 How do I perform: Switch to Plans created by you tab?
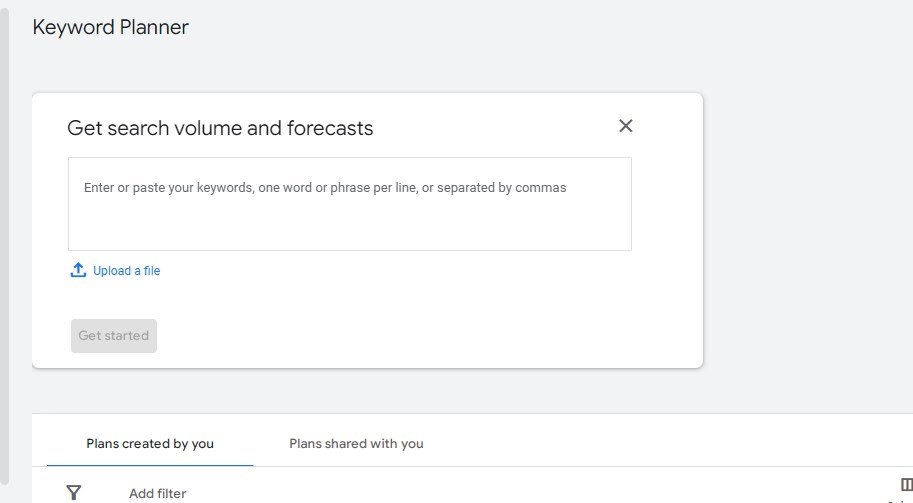[x=150, y=444]
